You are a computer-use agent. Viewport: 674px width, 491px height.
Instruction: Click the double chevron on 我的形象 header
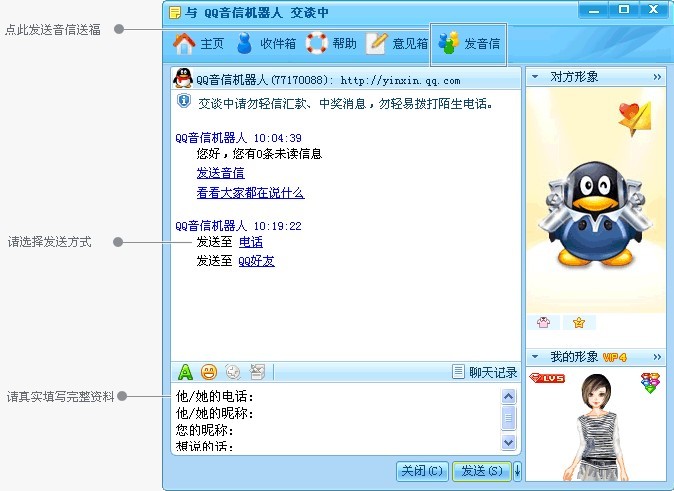657,357
